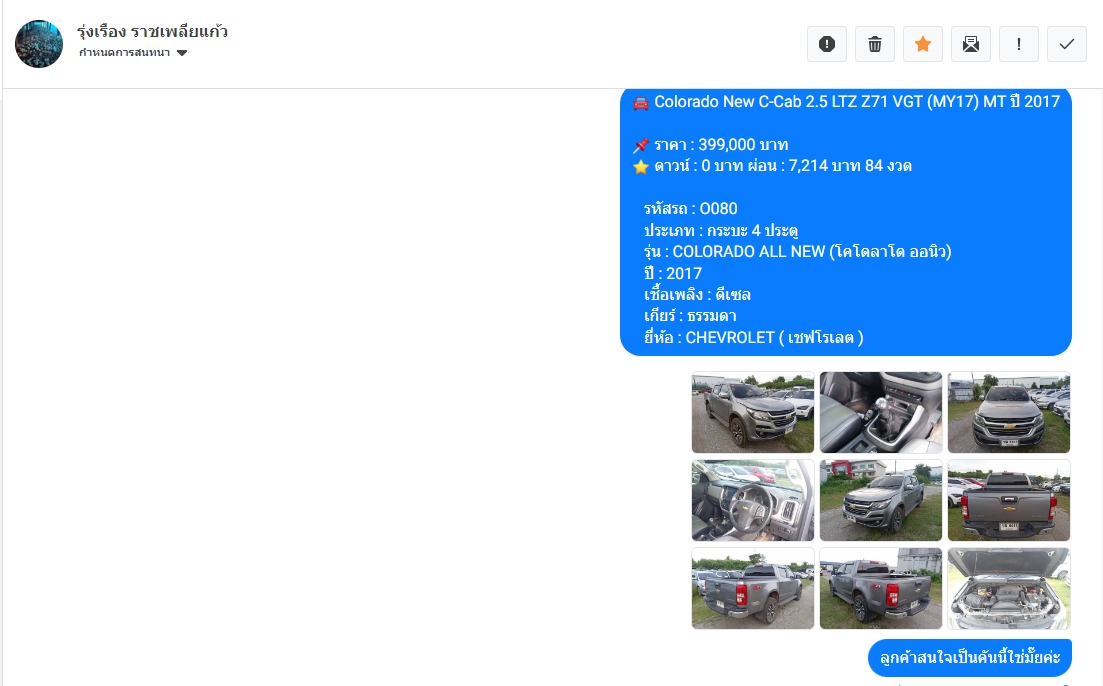This screenshot has width=1103, height=686.
Task: Open front-left view photo of the grey pickup
Action: [x=753, y=412]
